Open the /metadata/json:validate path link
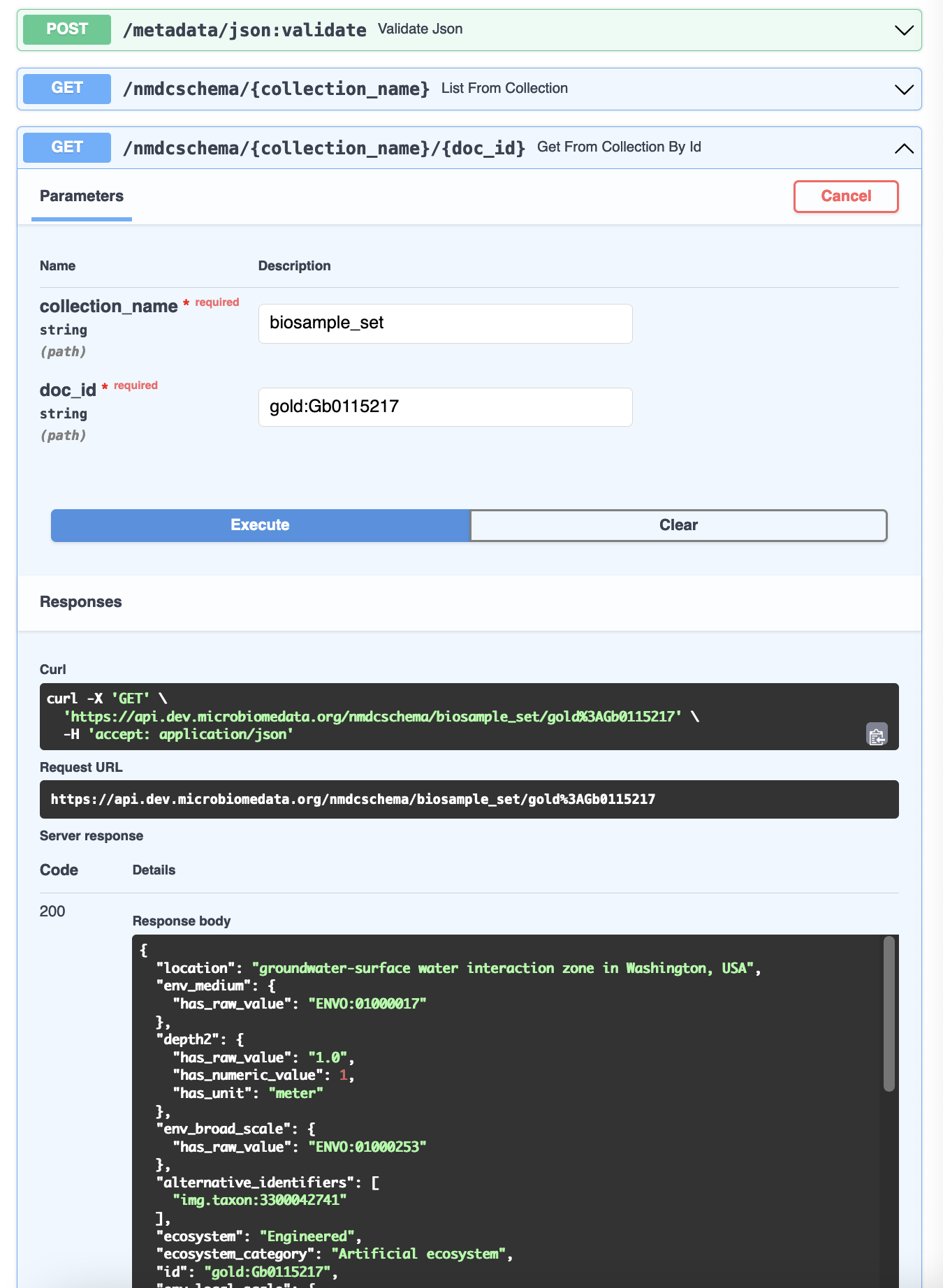 click(244, 30)
